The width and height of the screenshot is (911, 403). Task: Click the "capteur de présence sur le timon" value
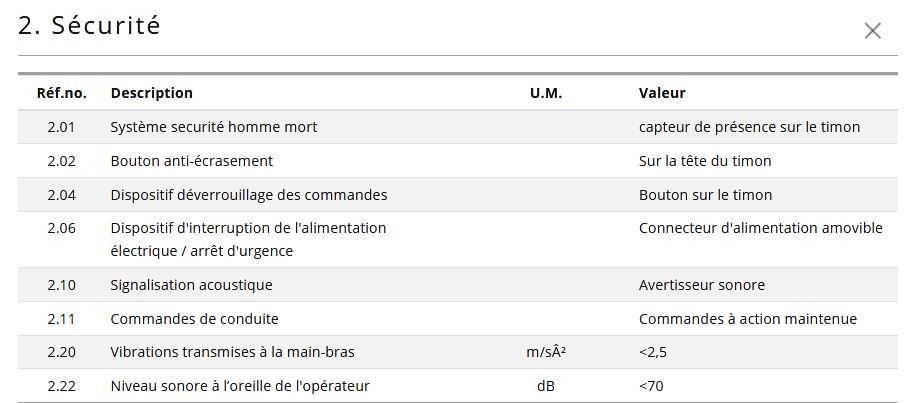coord(750,127)
